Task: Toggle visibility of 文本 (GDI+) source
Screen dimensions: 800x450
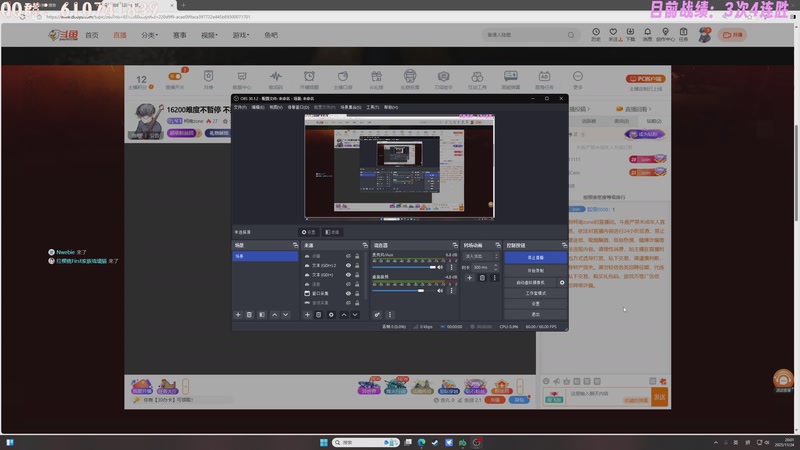Action: [348, 275]
